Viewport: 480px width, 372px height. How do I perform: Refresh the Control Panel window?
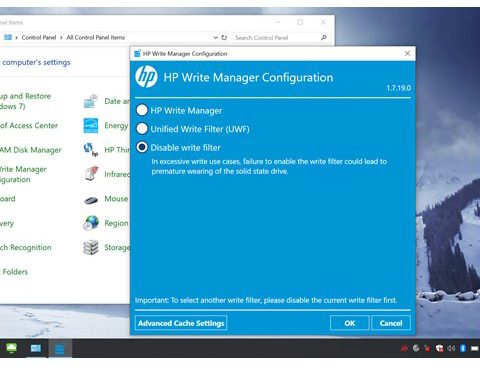(x=224, y=37)
